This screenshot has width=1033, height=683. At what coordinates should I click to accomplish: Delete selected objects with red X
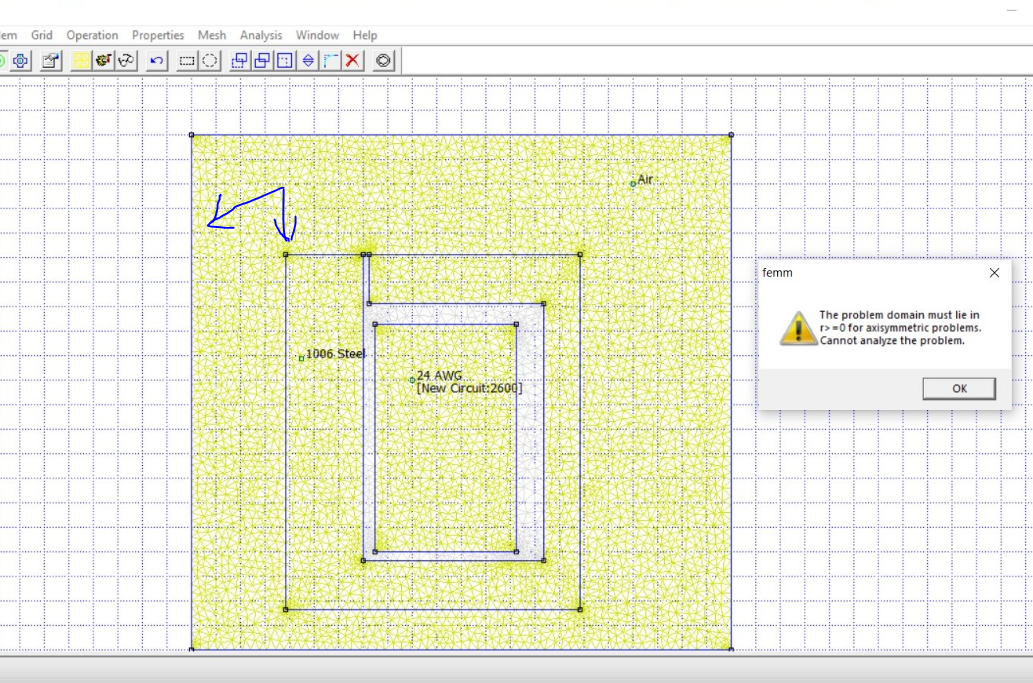pos(353,61)
